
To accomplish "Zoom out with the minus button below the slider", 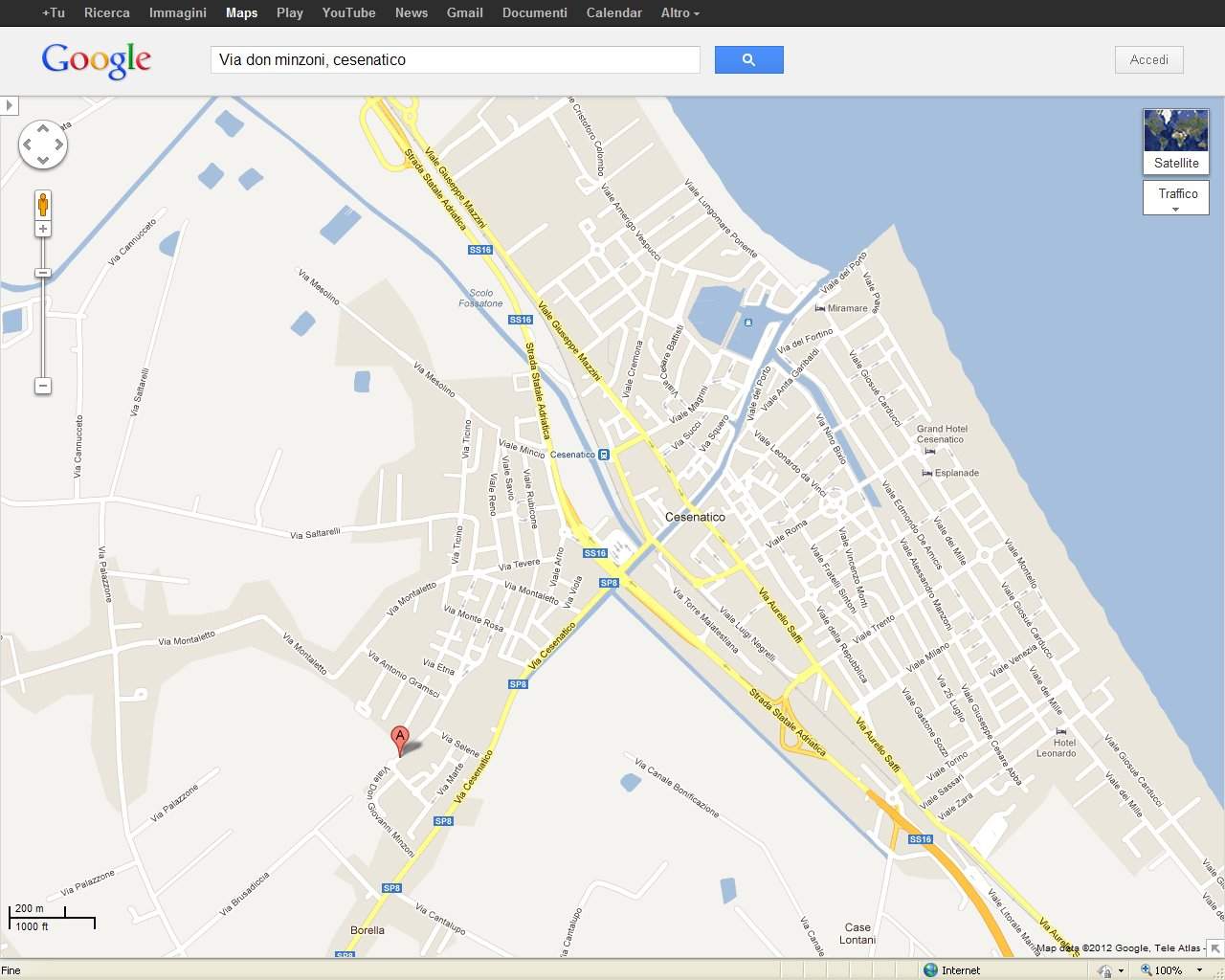I will click(x=43, y=386).
